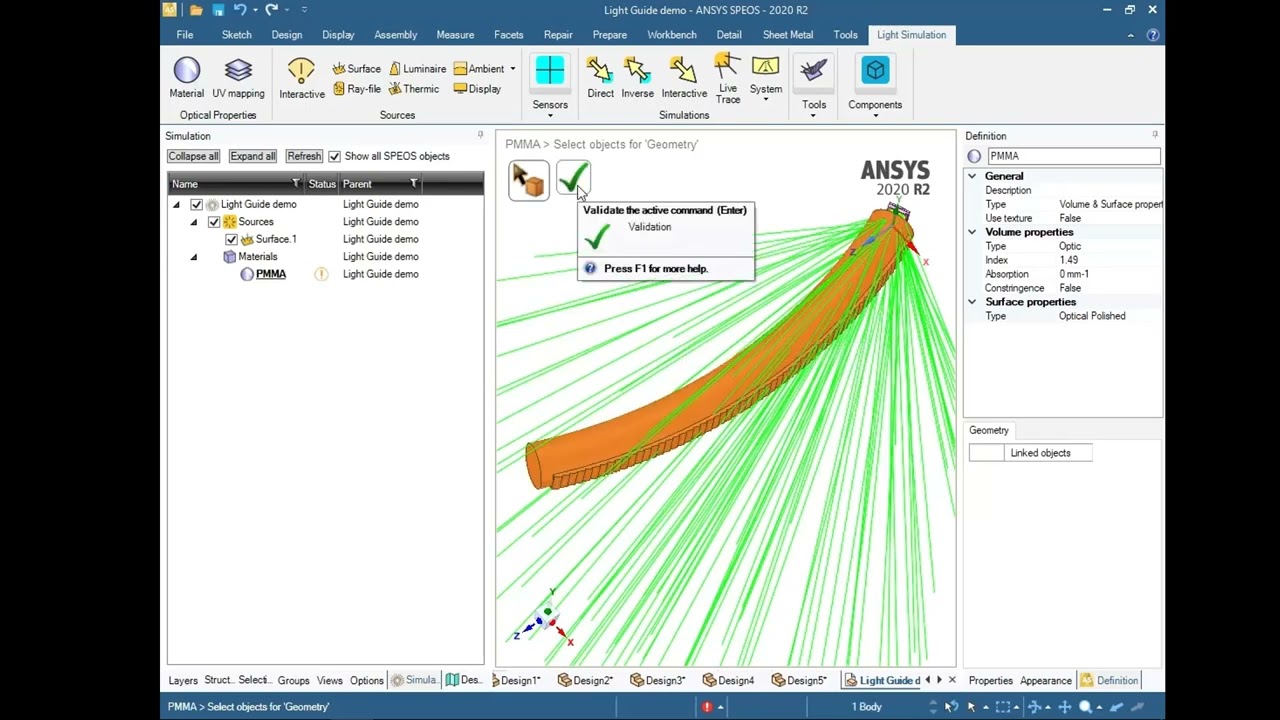
Task: Click the Sensors icon
Action: coord(550,72)
